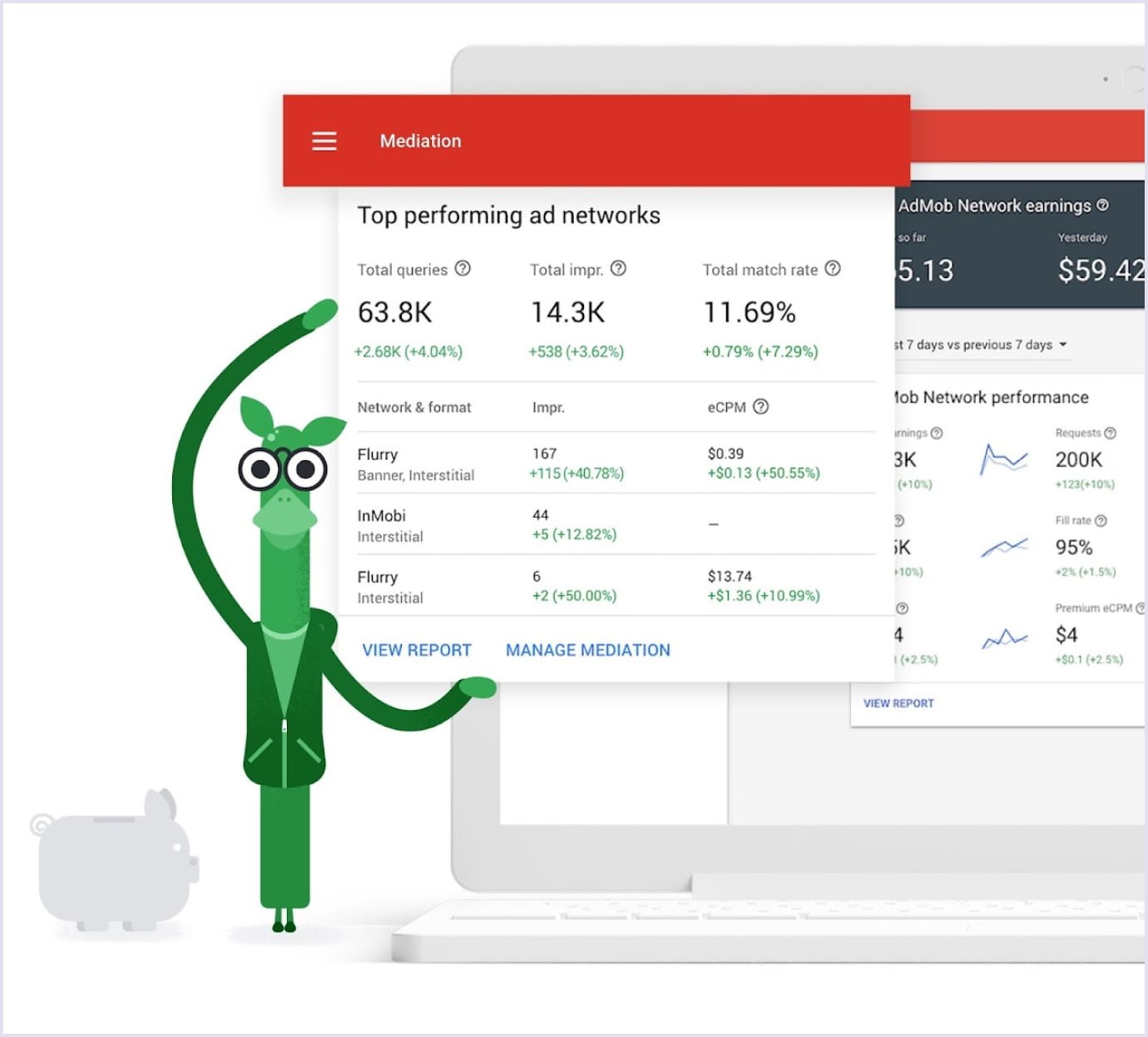
Task: Click help icon next to Total queries
Action: pyautogui.click(x=463, y=268)
